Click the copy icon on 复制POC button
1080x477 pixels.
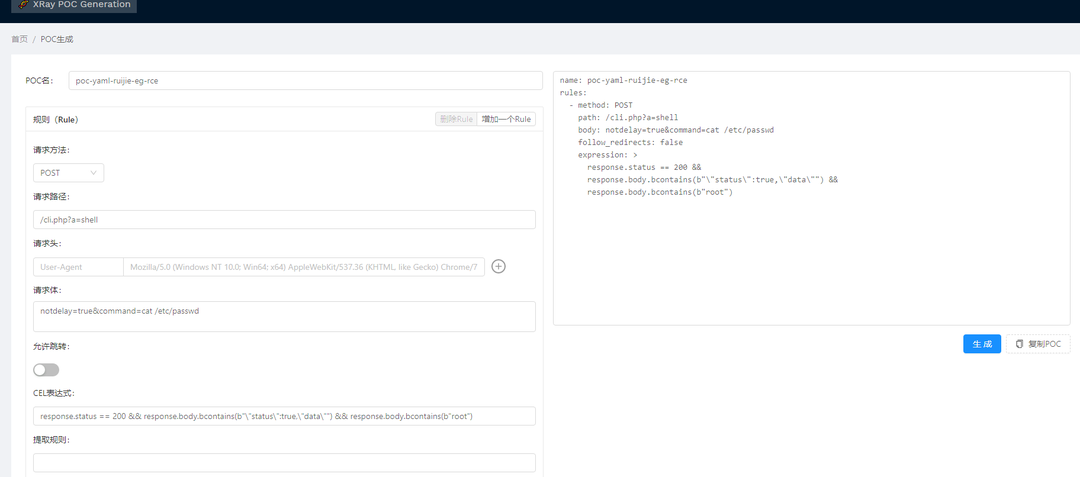click(1019, 344)
